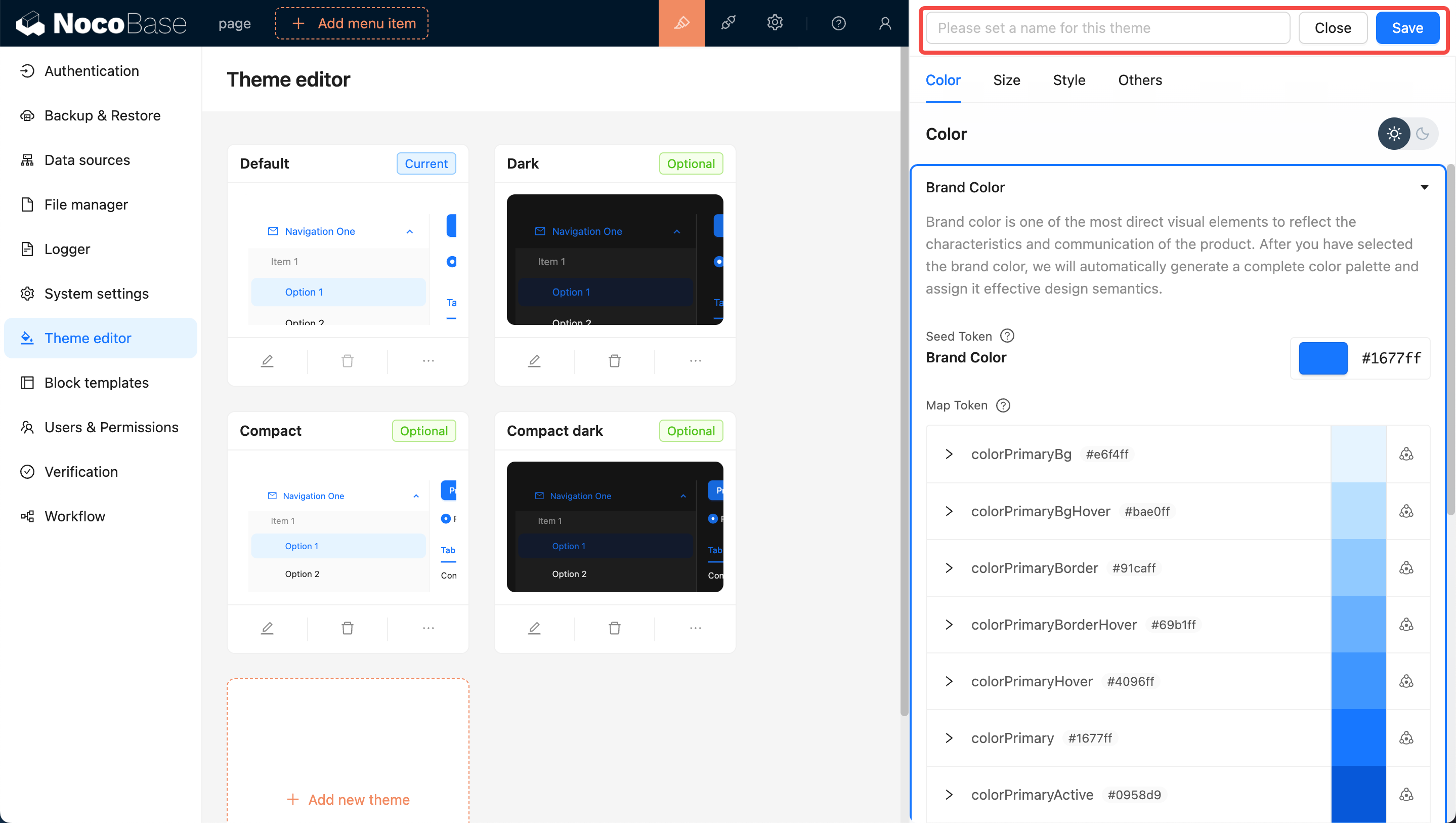Viewport: 1456px width, 823px height.
Task: Switch color mode to dark moon toggle
Action: pyautogui.click(x=1422, y=134)
